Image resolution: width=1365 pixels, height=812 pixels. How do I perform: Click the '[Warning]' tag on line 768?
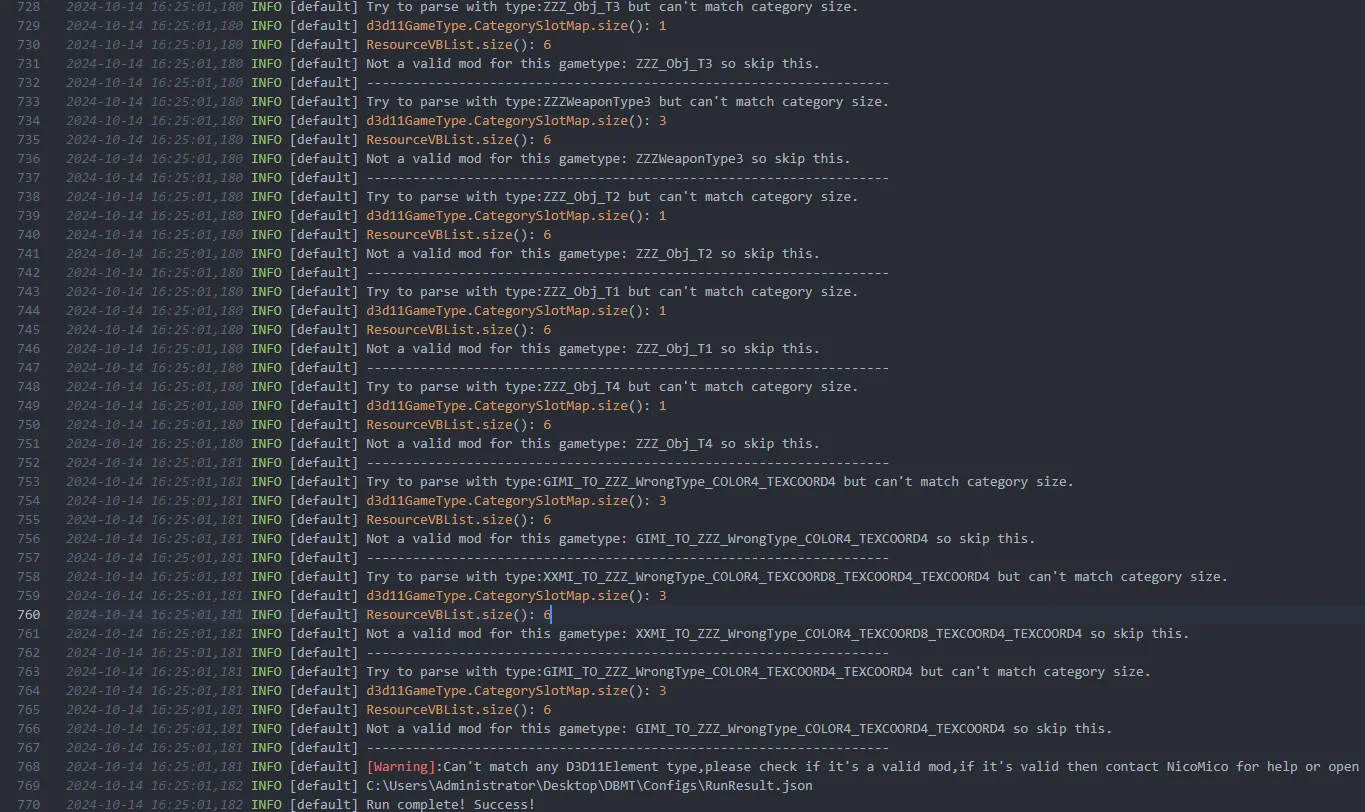[x=401, y=767]
